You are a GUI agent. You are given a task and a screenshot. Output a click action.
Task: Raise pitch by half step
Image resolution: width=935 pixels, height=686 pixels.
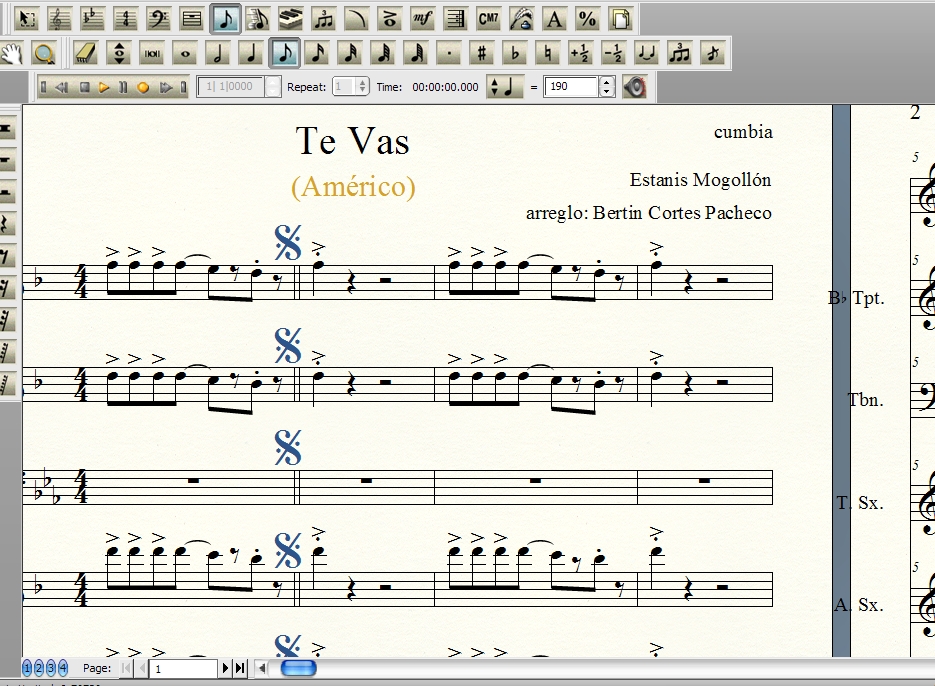coord(581,54)
